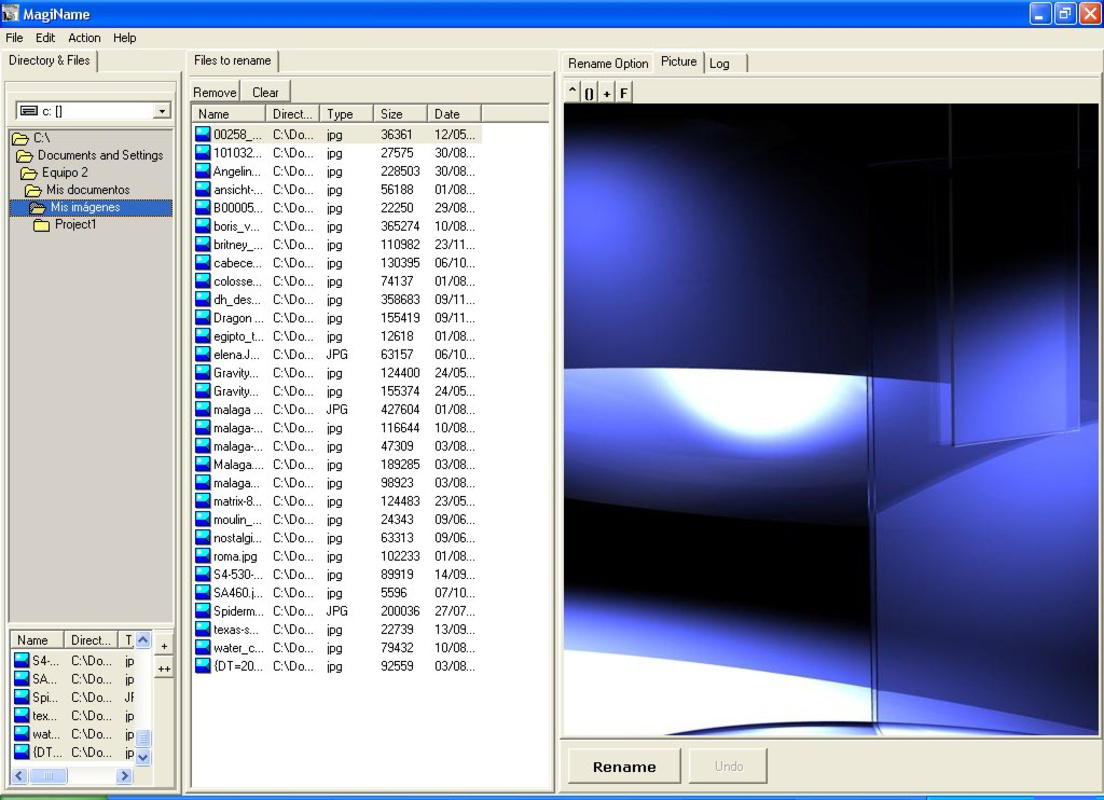Click size value 427604
The width and height of the screenshot is (1104, 800).
pos(400,409)
